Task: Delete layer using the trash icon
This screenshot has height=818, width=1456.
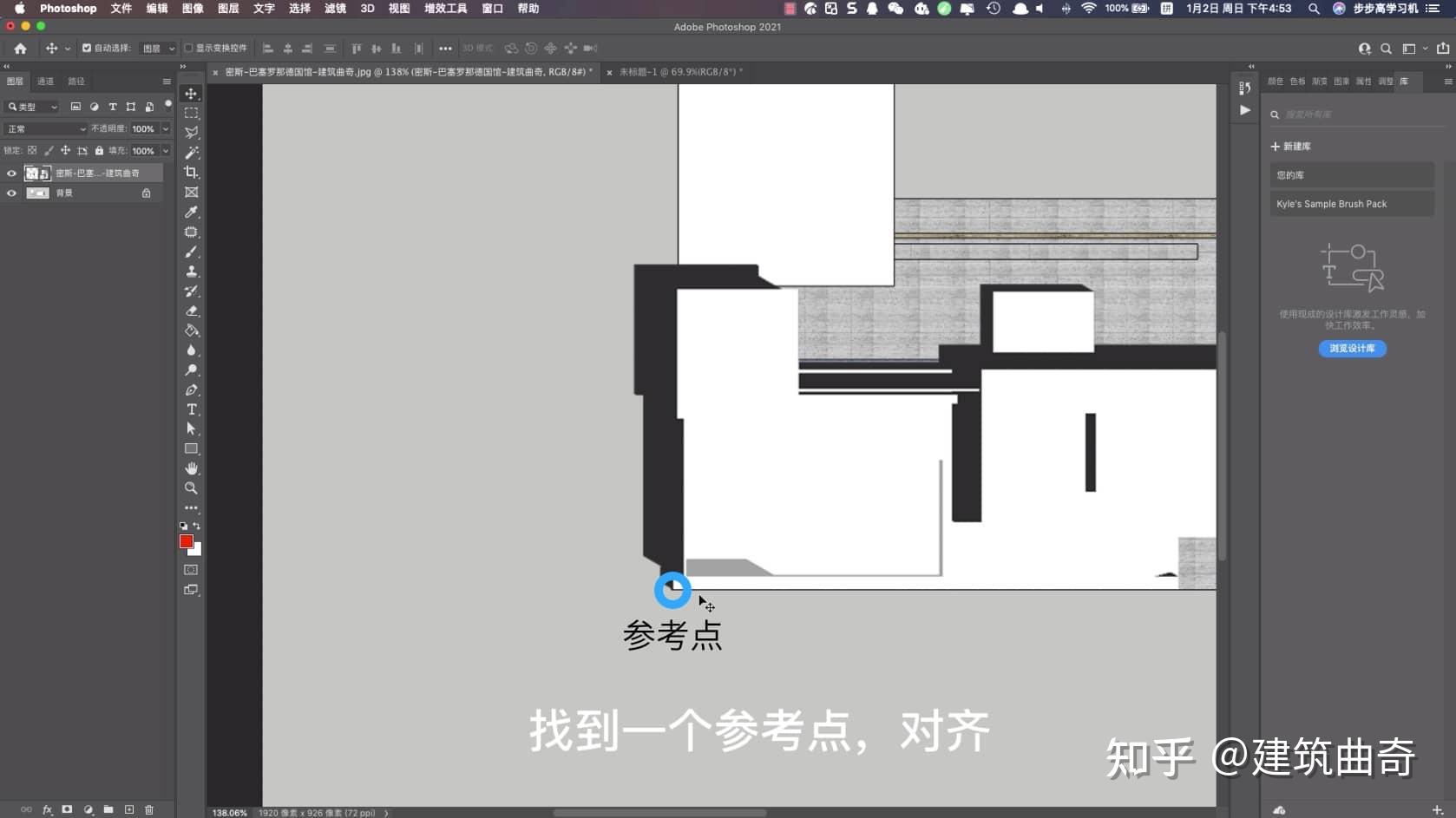Action: click(x=149, y=810)
